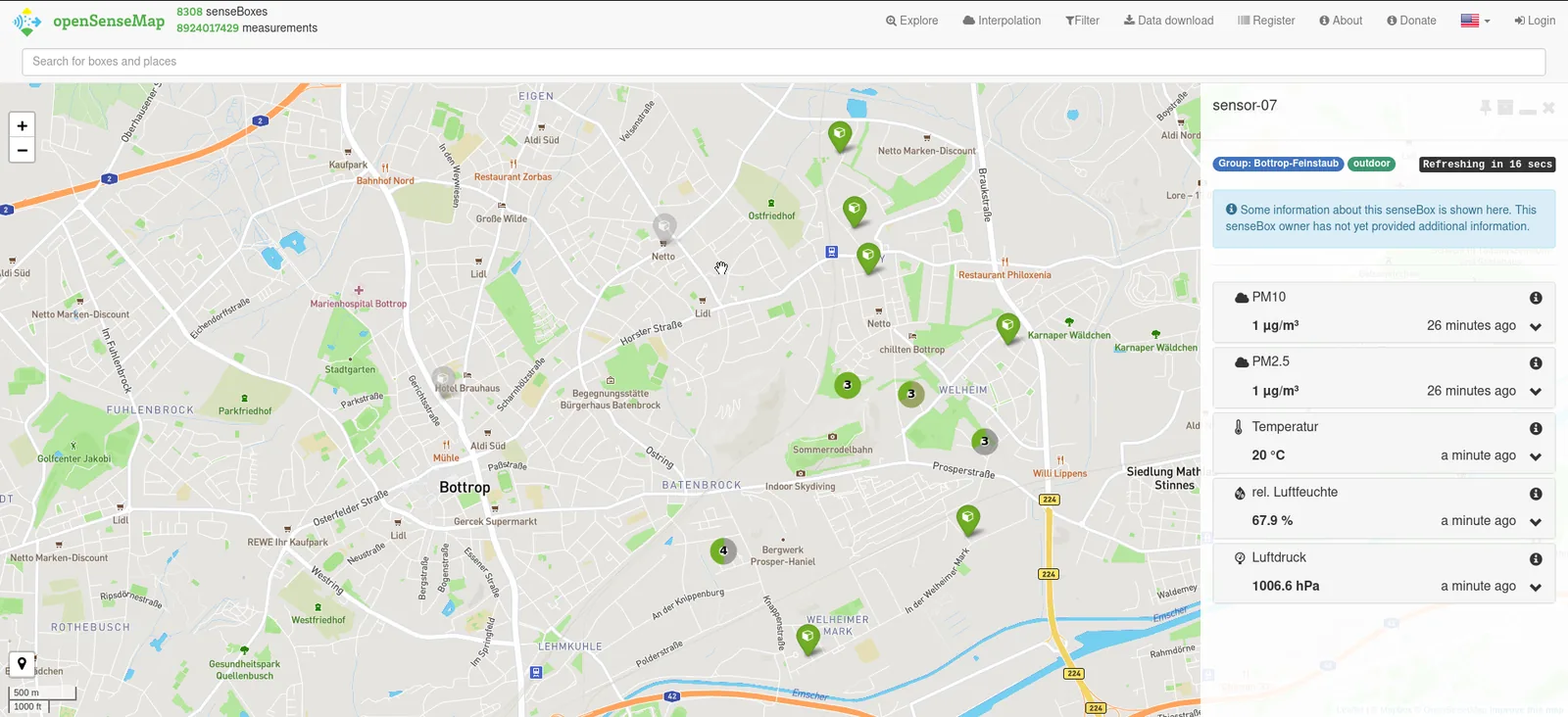Expand the PM10 measurement chart
Screen dimensions: 1568x717
click(1536, 327)
